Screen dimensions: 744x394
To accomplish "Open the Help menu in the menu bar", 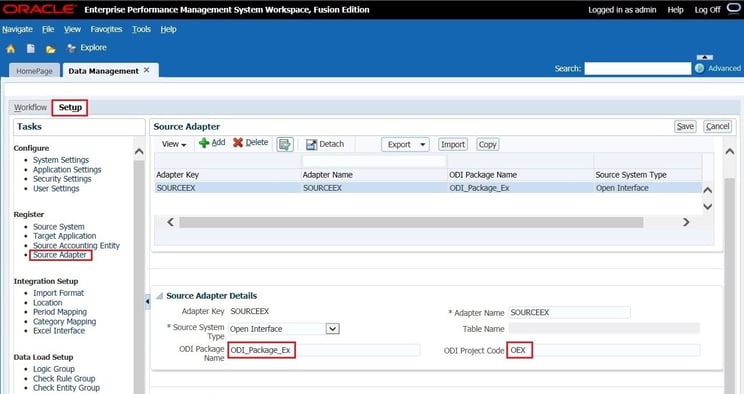I will pos(168,29).
